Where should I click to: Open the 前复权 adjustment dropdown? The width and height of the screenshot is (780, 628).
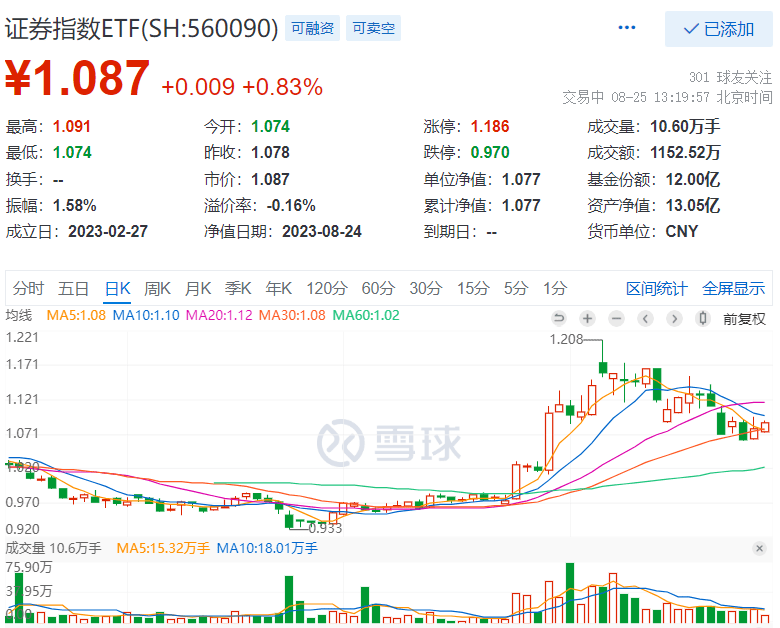tap(744, 319)
